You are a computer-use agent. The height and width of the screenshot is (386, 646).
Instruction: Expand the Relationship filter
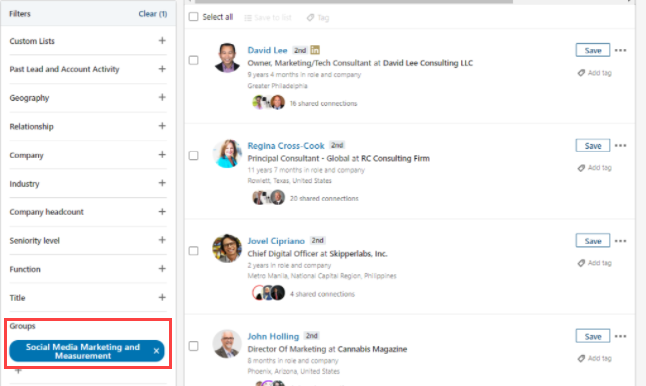coord(162,126)
